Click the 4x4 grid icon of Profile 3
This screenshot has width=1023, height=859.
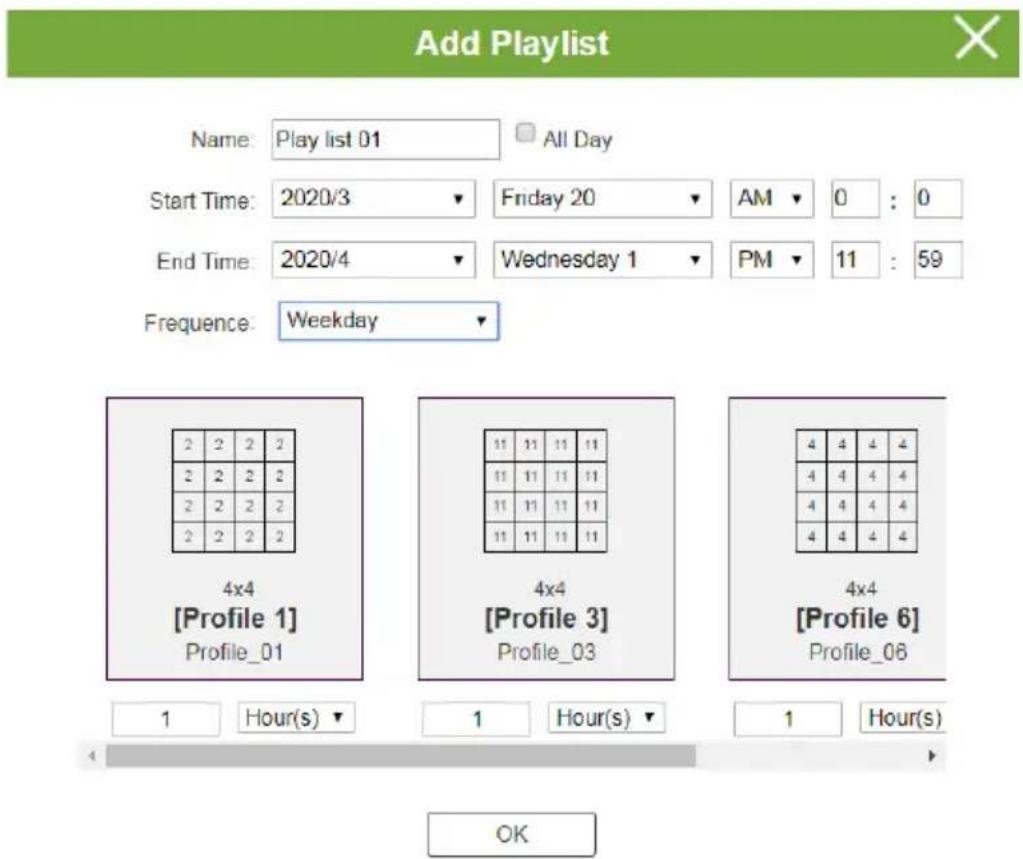point(545,491)
